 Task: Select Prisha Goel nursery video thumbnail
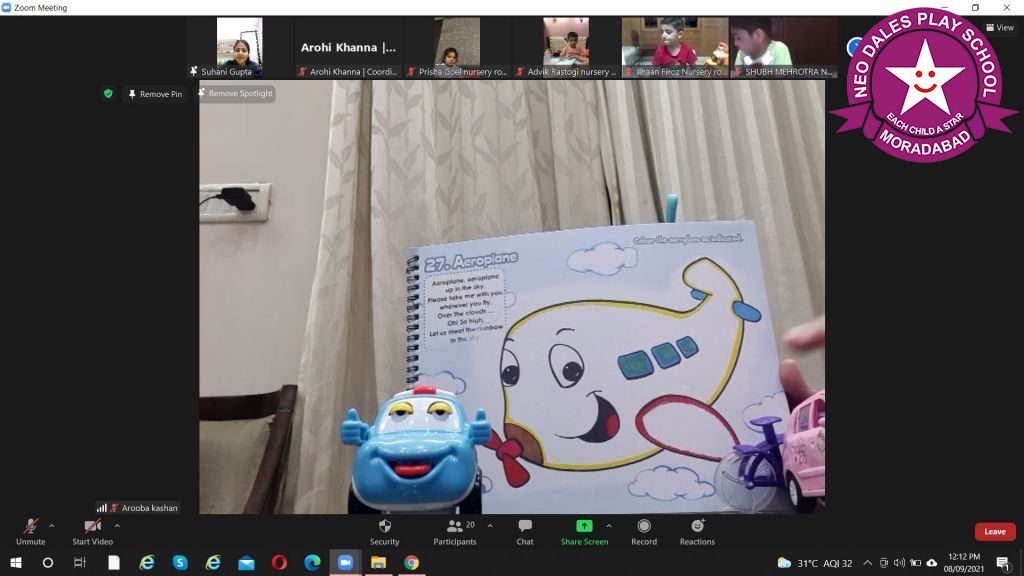pyautogui.click(x=457, y=48)
